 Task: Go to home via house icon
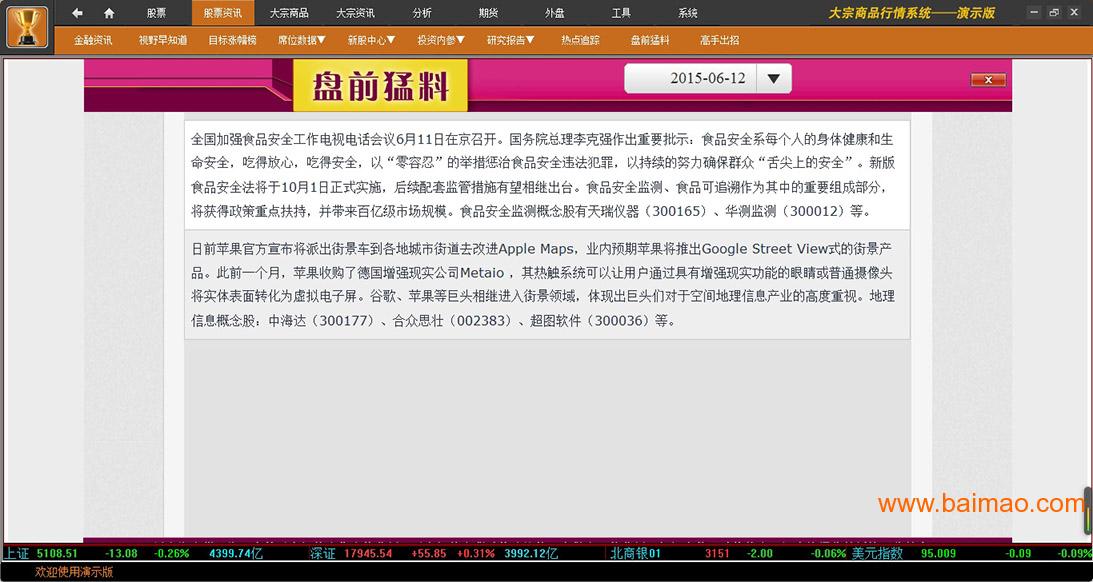109,13
